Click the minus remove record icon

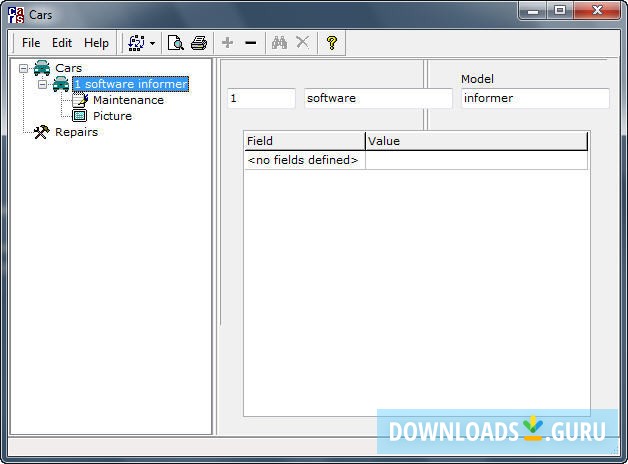point(251,42)
